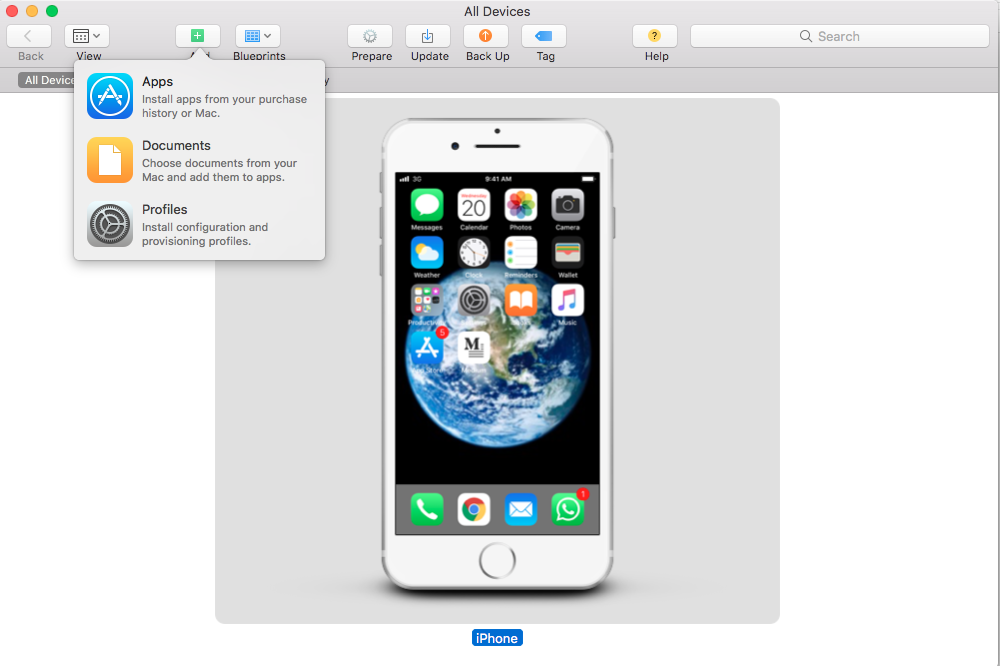Image resolution: width=1000 pixels, height=666 pixels.
Task: Click the Profiles gear icon in popup
Action: (110, 224)
